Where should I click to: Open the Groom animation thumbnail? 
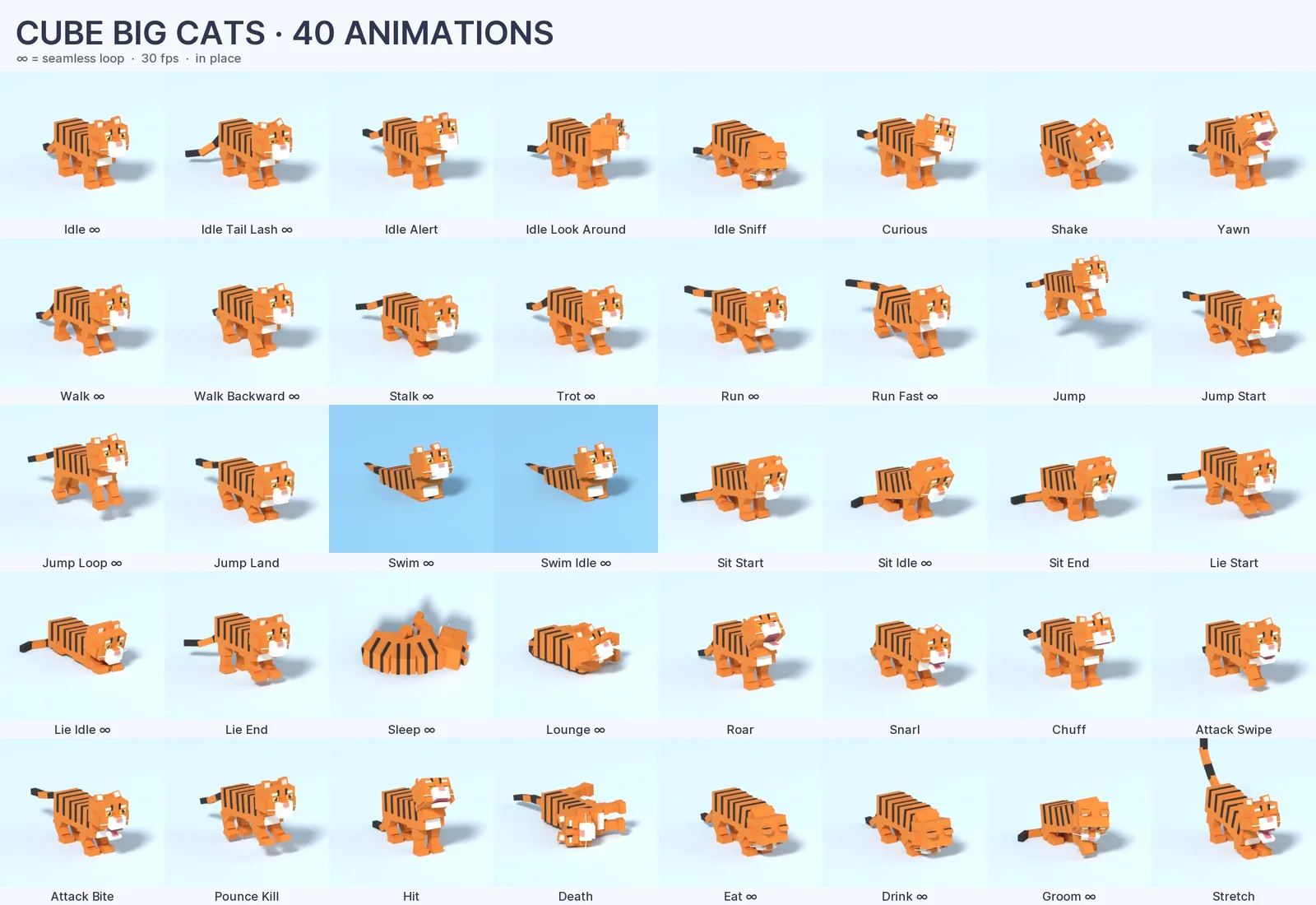point(1069,812)
